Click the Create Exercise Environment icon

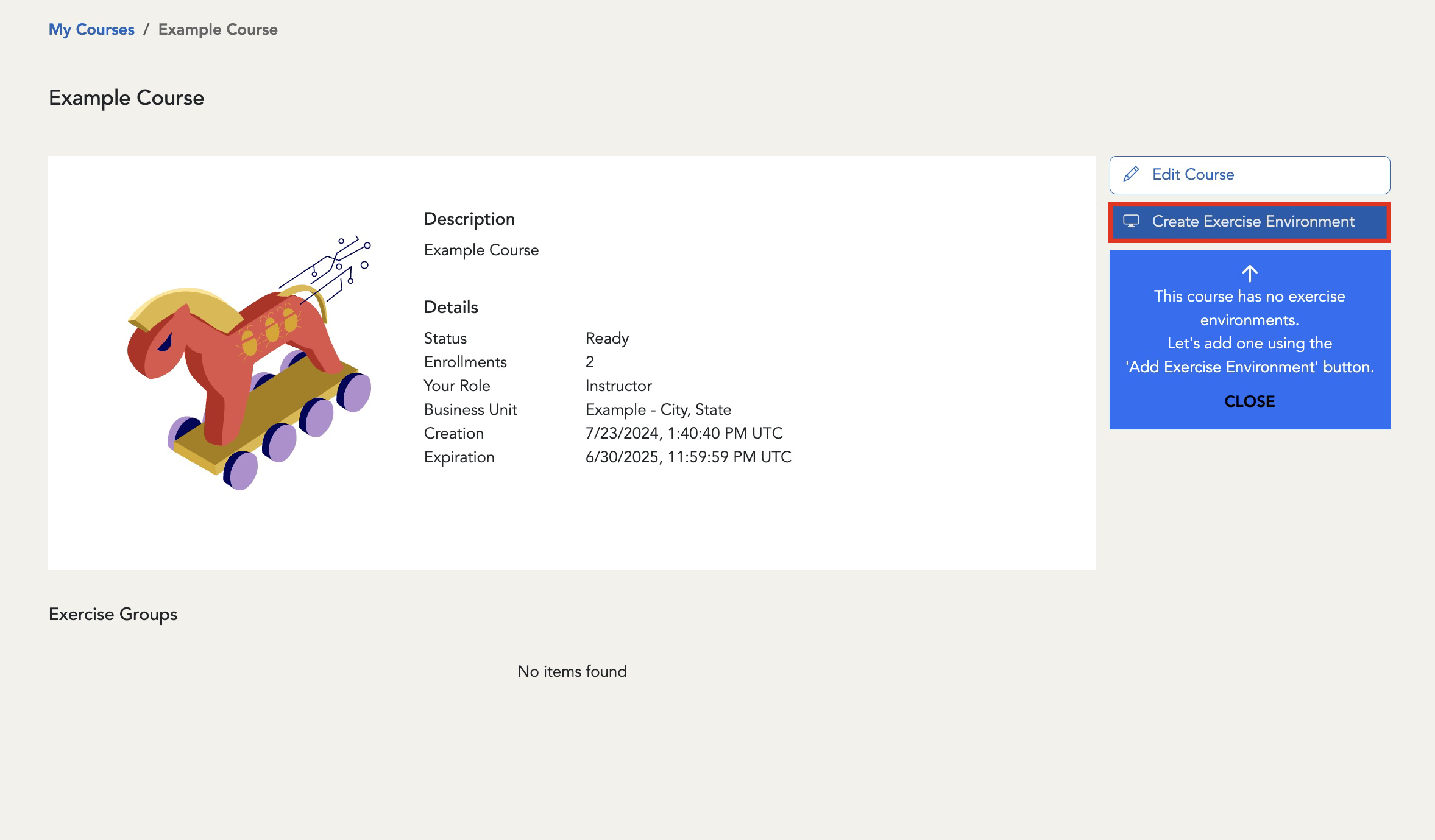[1130, 221]
